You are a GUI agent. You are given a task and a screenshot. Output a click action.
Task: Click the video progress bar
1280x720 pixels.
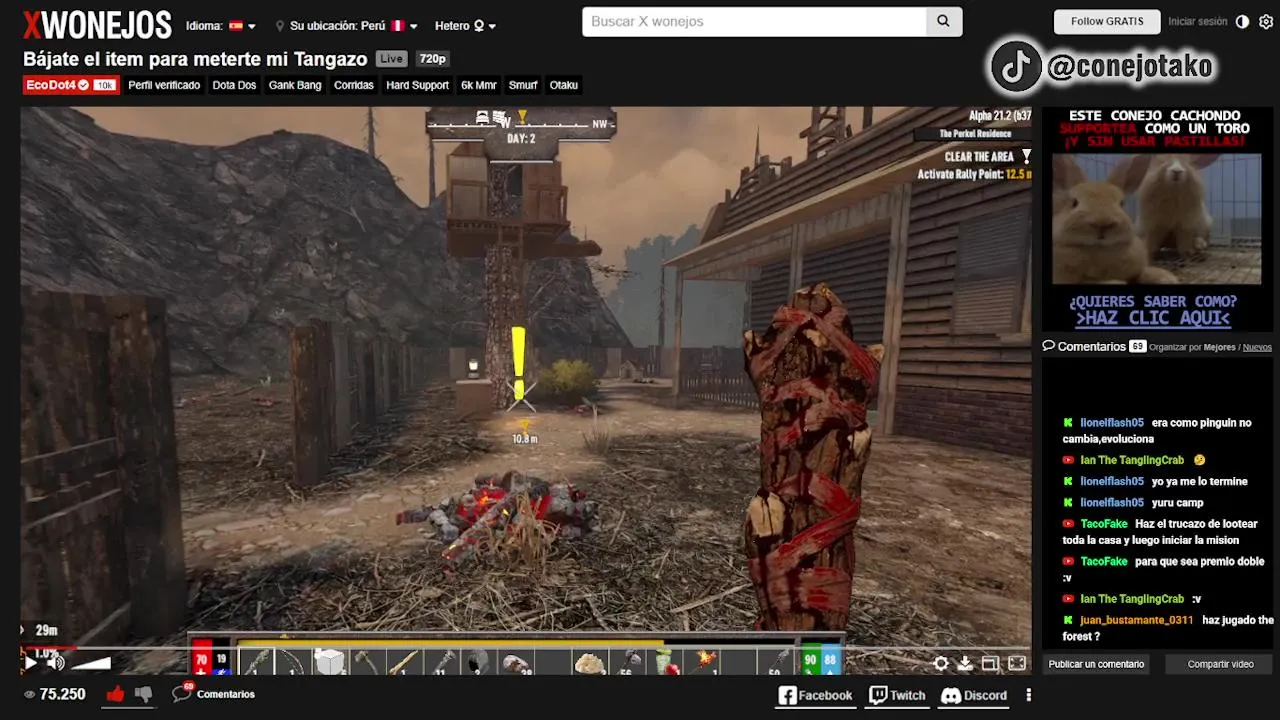(x=526, y=647)
